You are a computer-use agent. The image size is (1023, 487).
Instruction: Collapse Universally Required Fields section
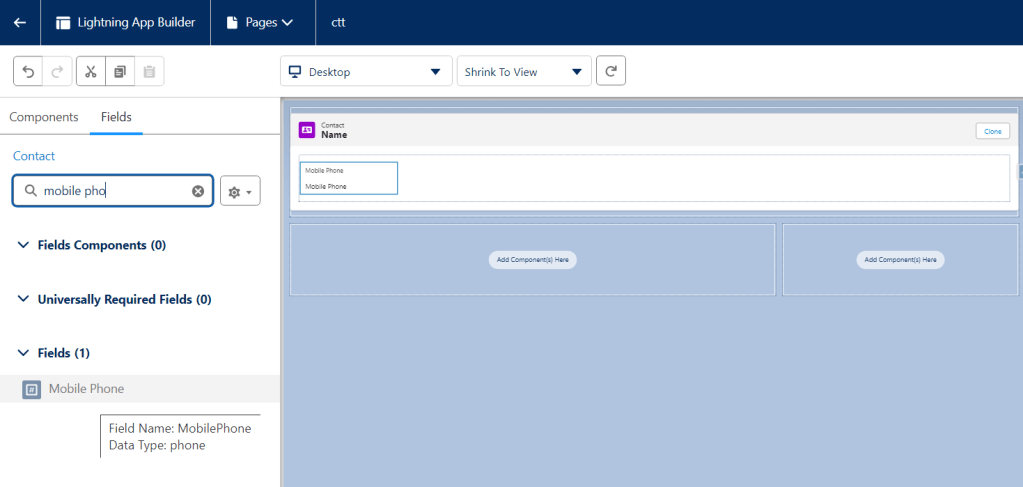point(24,299)
